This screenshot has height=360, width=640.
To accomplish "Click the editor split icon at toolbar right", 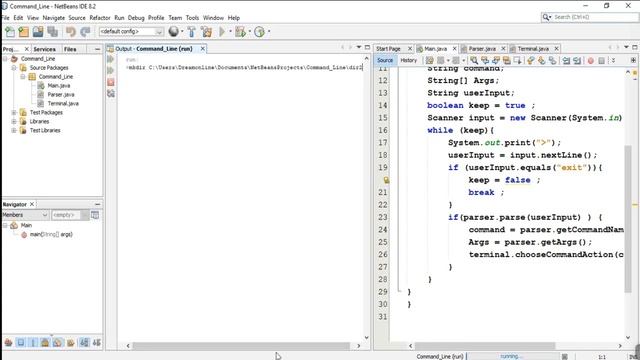I will pyautogui.click(x=633, y=60).
